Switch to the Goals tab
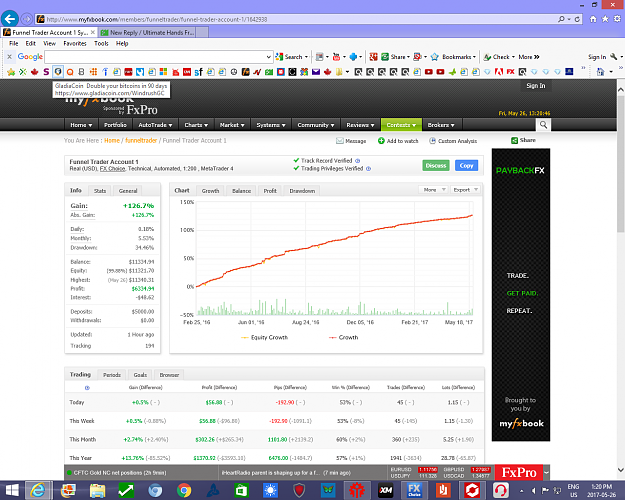 [140, 375]
